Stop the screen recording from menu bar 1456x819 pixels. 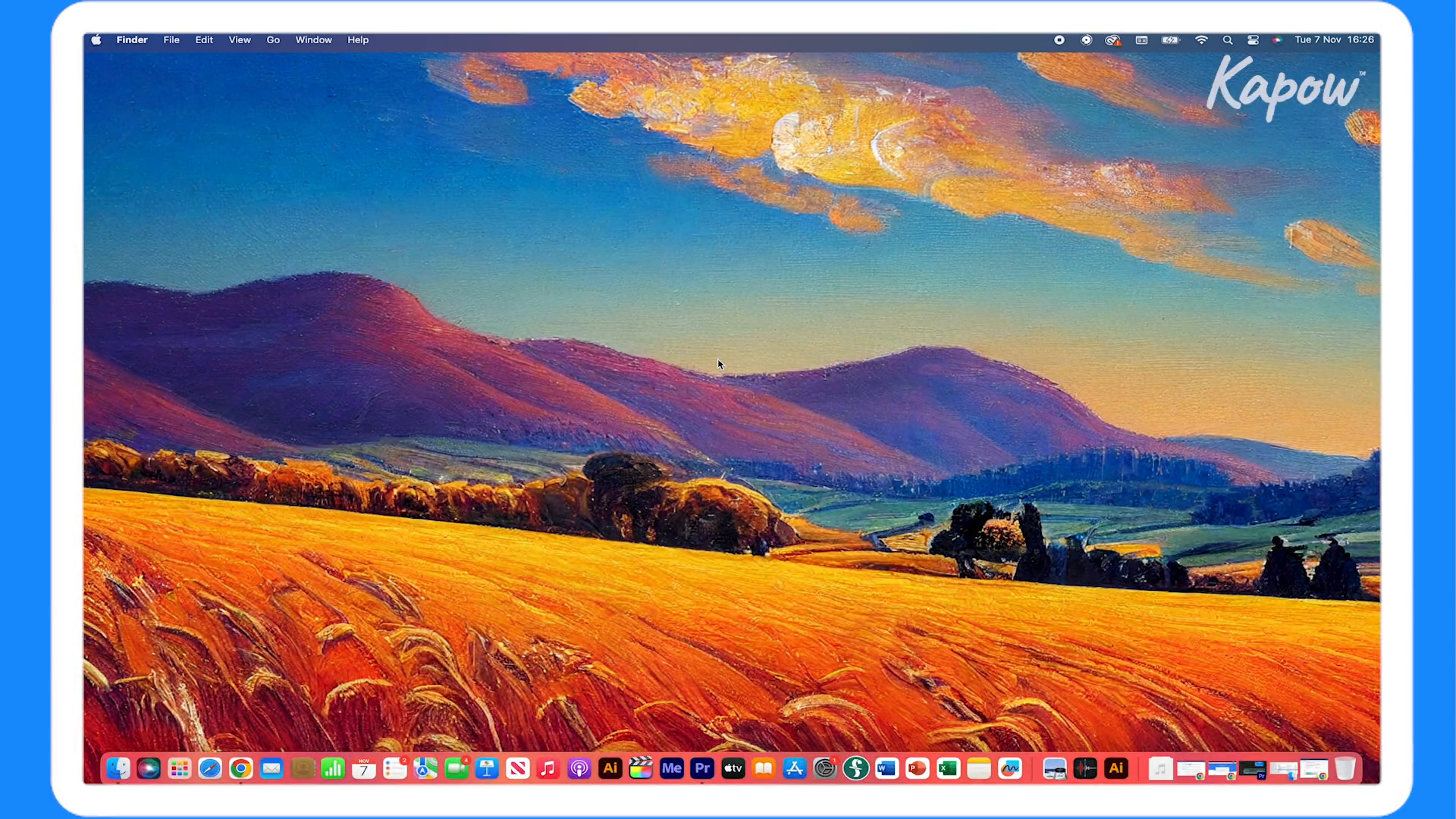[1059, 40]
